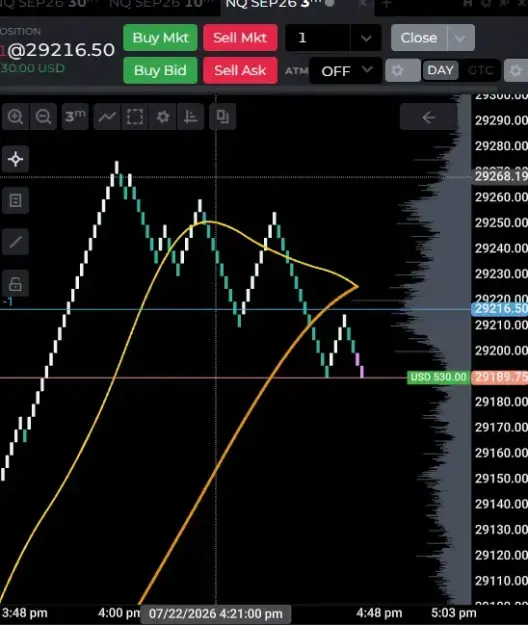Select DAY time-in-force option
Image resolution: width=528 pixels, height=625 pixels.
coord(440,71)
